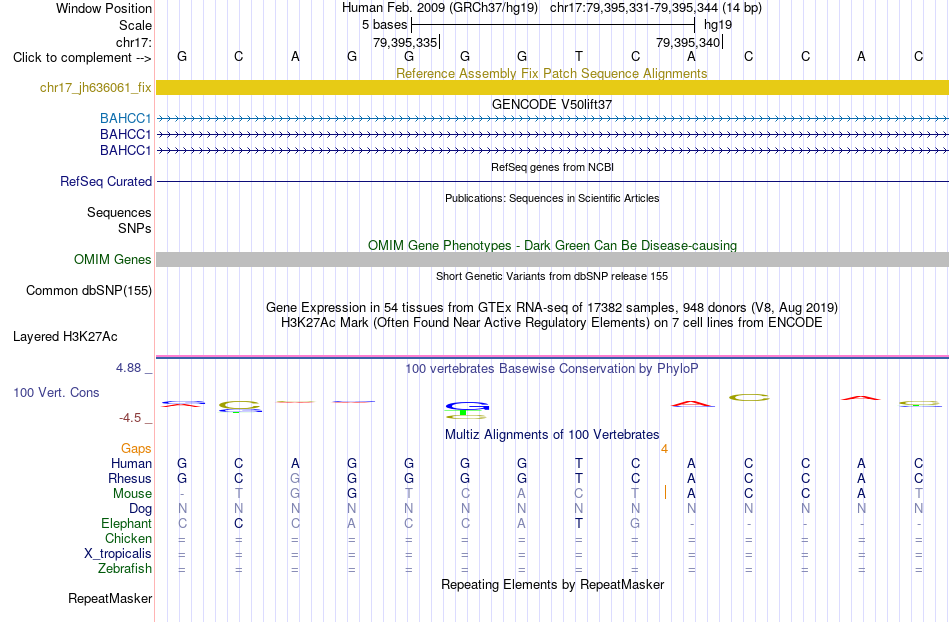This screenshot has width=950, height=622.
Task: Select the Gaps row label
Action: point(136,448)
